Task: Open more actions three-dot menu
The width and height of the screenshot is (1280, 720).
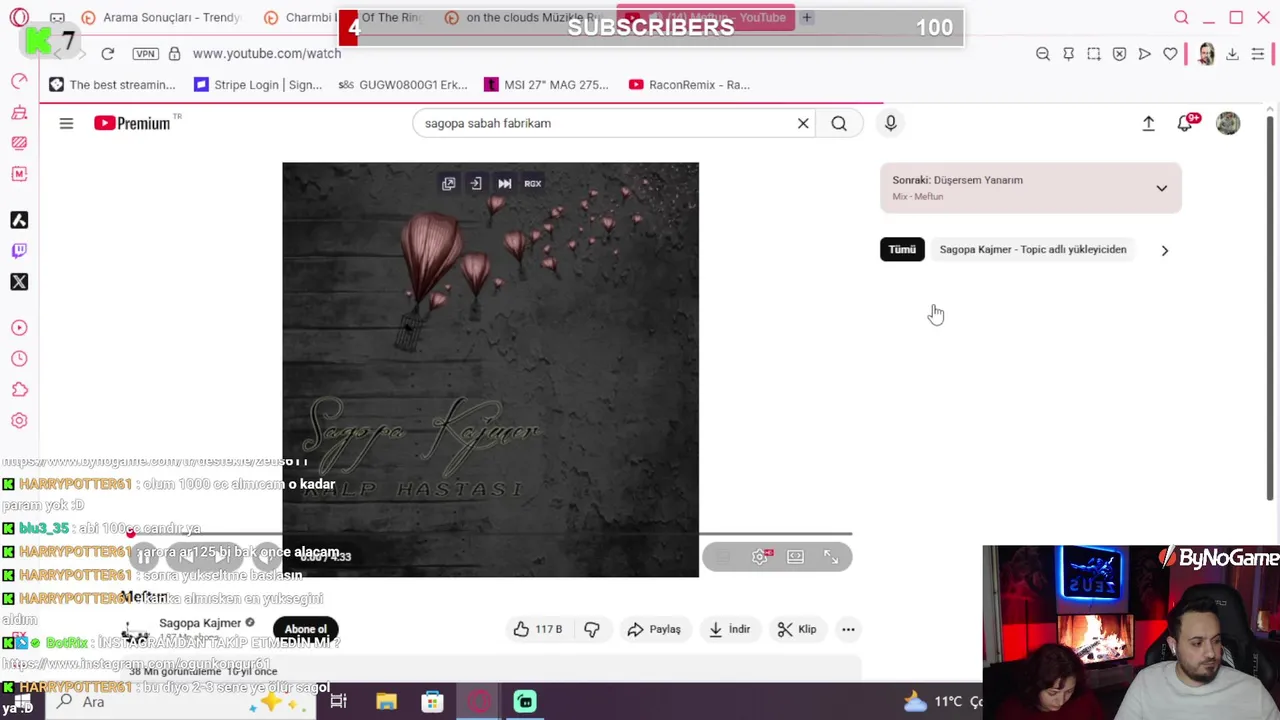Action: 848,630
